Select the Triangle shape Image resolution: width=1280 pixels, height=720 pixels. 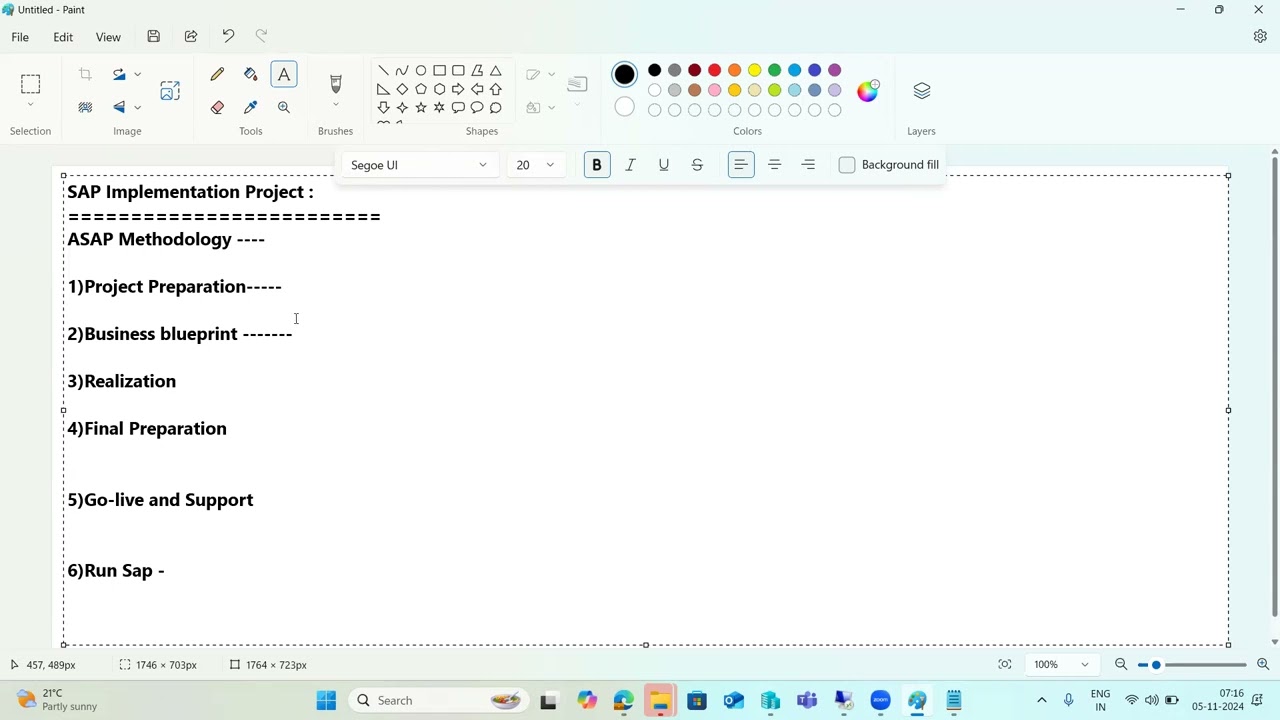(x=495, y=71)
